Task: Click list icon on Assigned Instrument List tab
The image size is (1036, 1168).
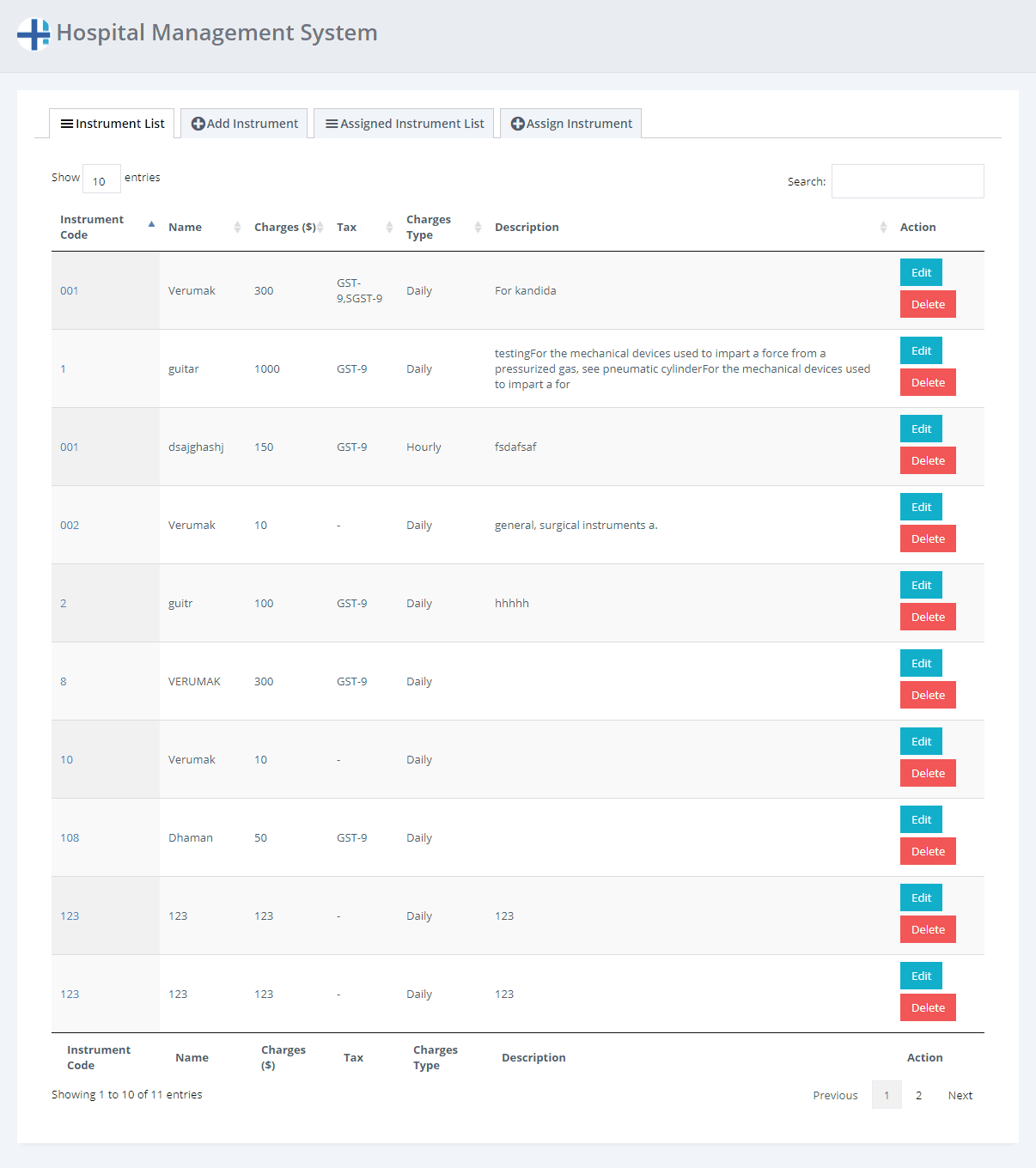Action: 332,124
